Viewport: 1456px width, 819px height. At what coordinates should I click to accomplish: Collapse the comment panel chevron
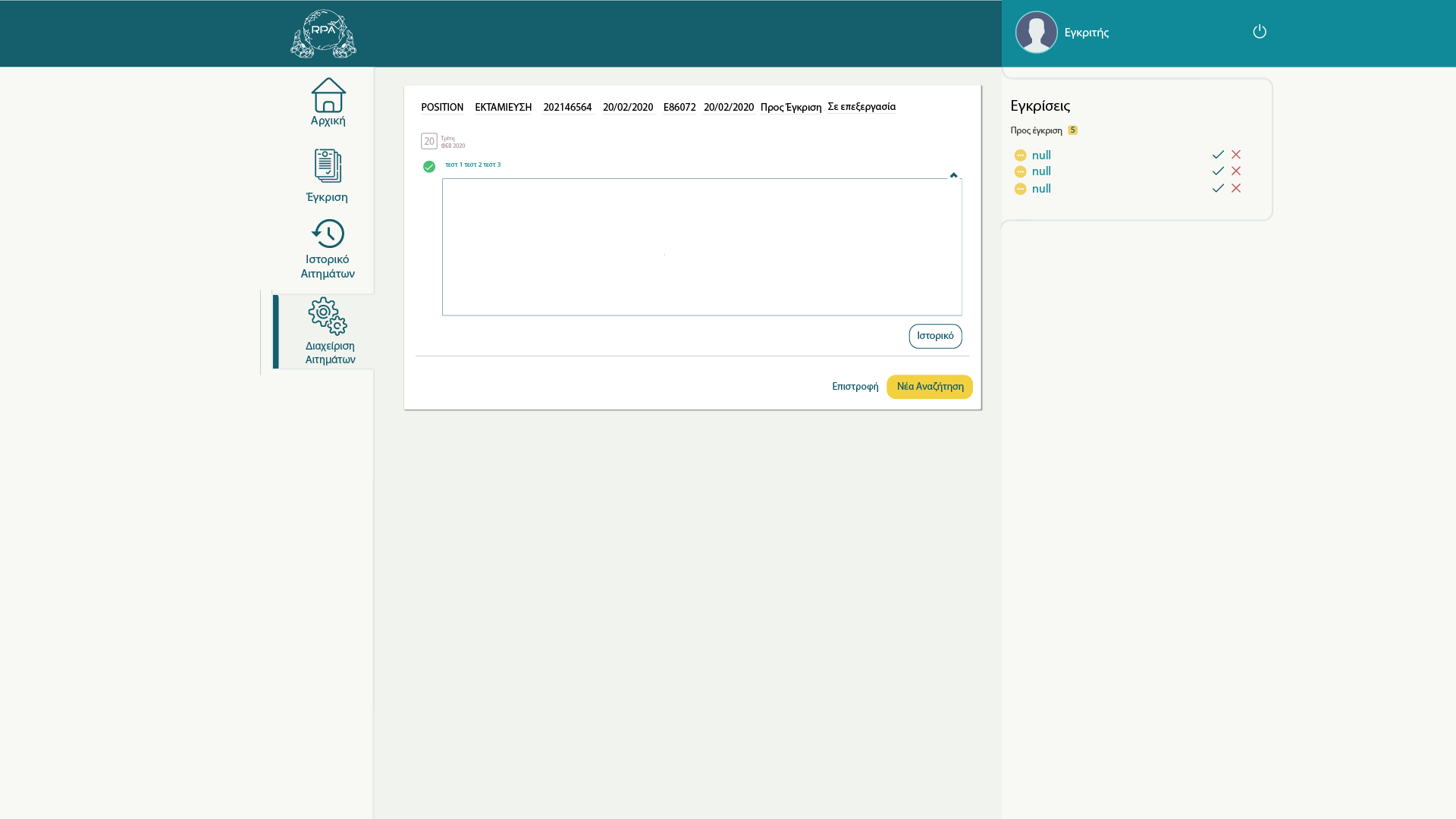click(x=954, y=175)
